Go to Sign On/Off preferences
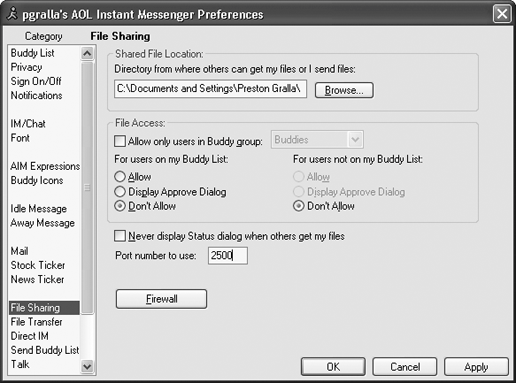This screenshot has height=383, width=516. tap(36, 81)
